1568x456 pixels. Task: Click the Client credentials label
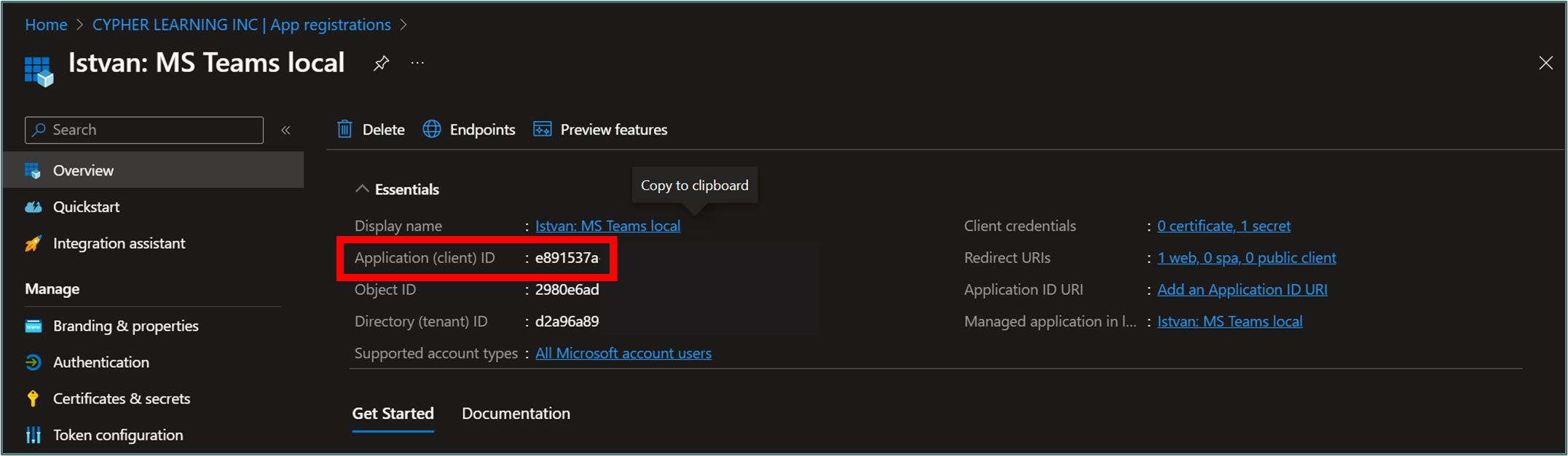1020,226
